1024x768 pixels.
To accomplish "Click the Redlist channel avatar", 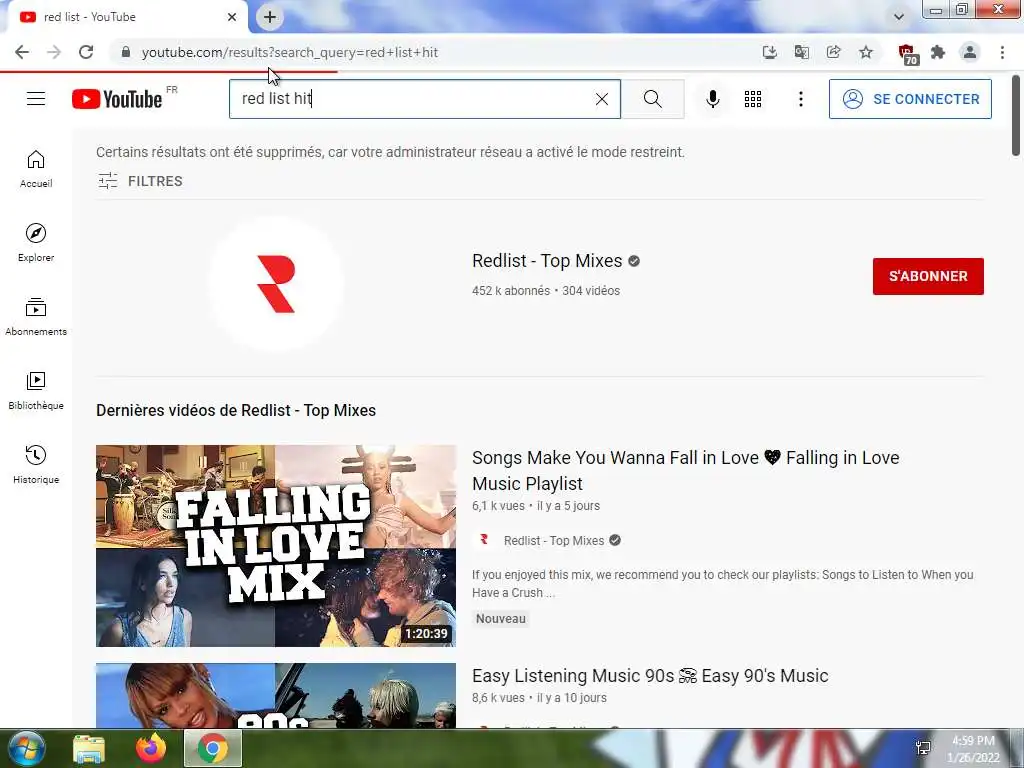I will (276, 284).
